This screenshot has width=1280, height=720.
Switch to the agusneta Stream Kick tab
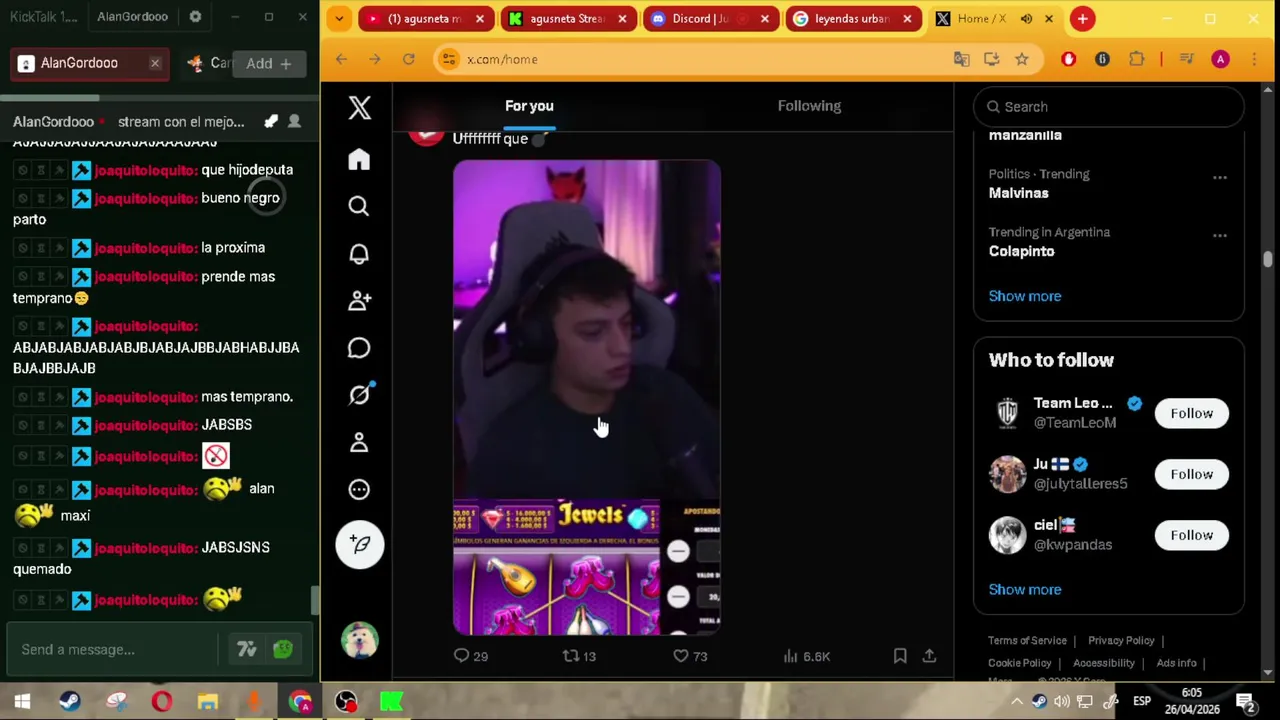(568, 19)
